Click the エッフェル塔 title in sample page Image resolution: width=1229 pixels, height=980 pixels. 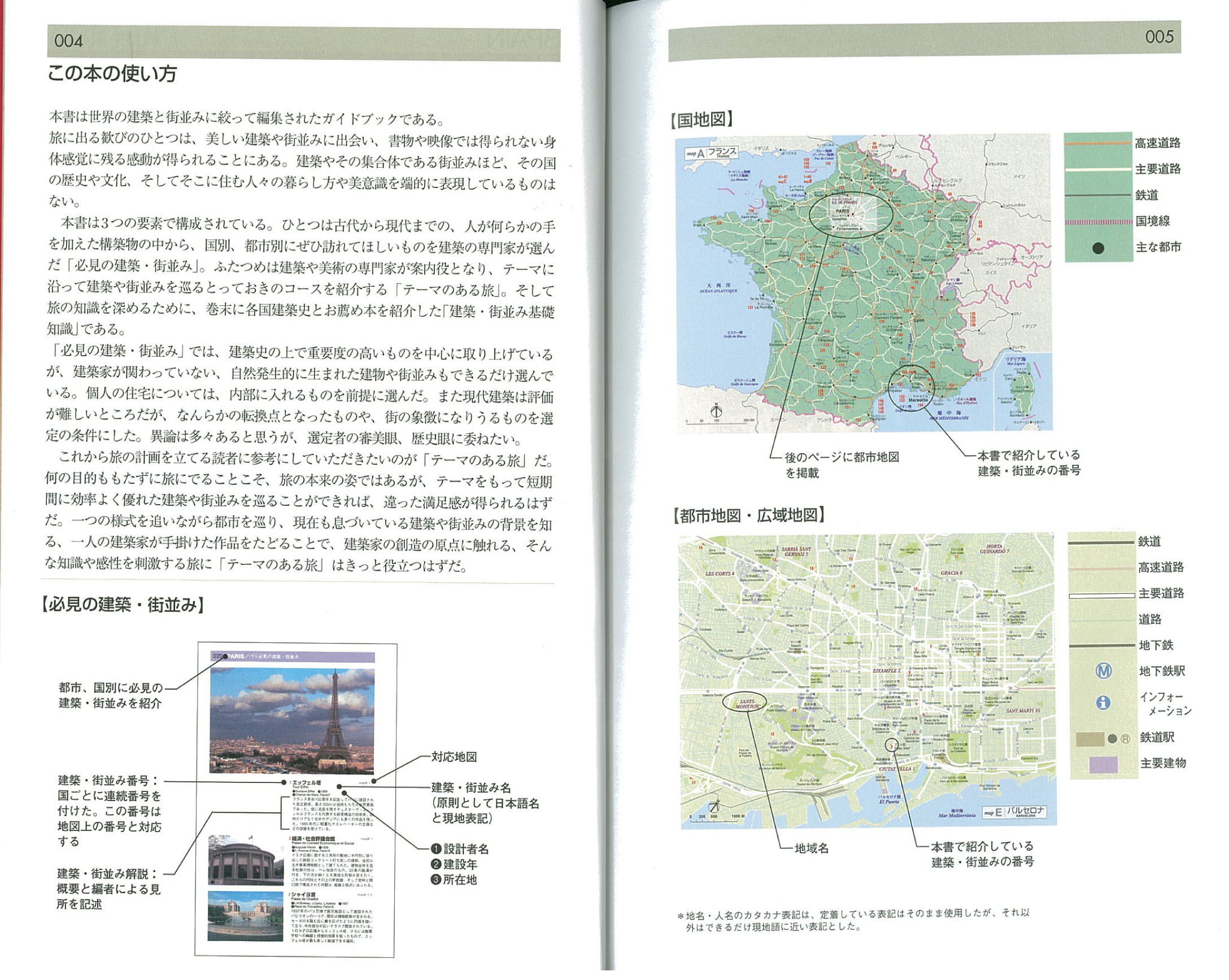[307, 784]
